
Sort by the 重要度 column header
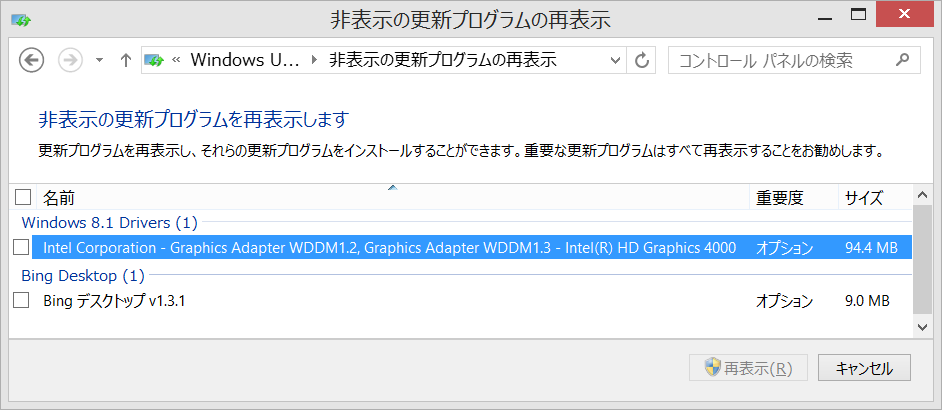coord(794,197)
